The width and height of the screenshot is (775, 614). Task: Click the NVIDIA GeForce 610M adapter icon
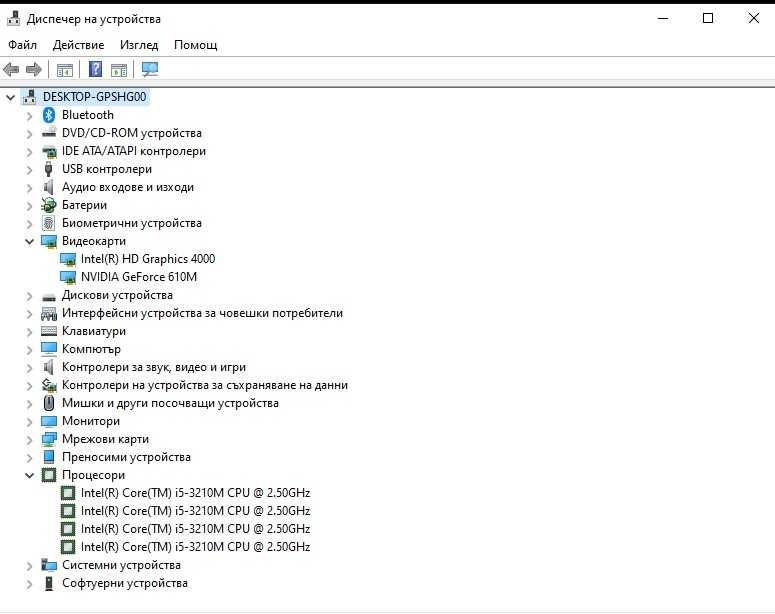tap(68, 277)
